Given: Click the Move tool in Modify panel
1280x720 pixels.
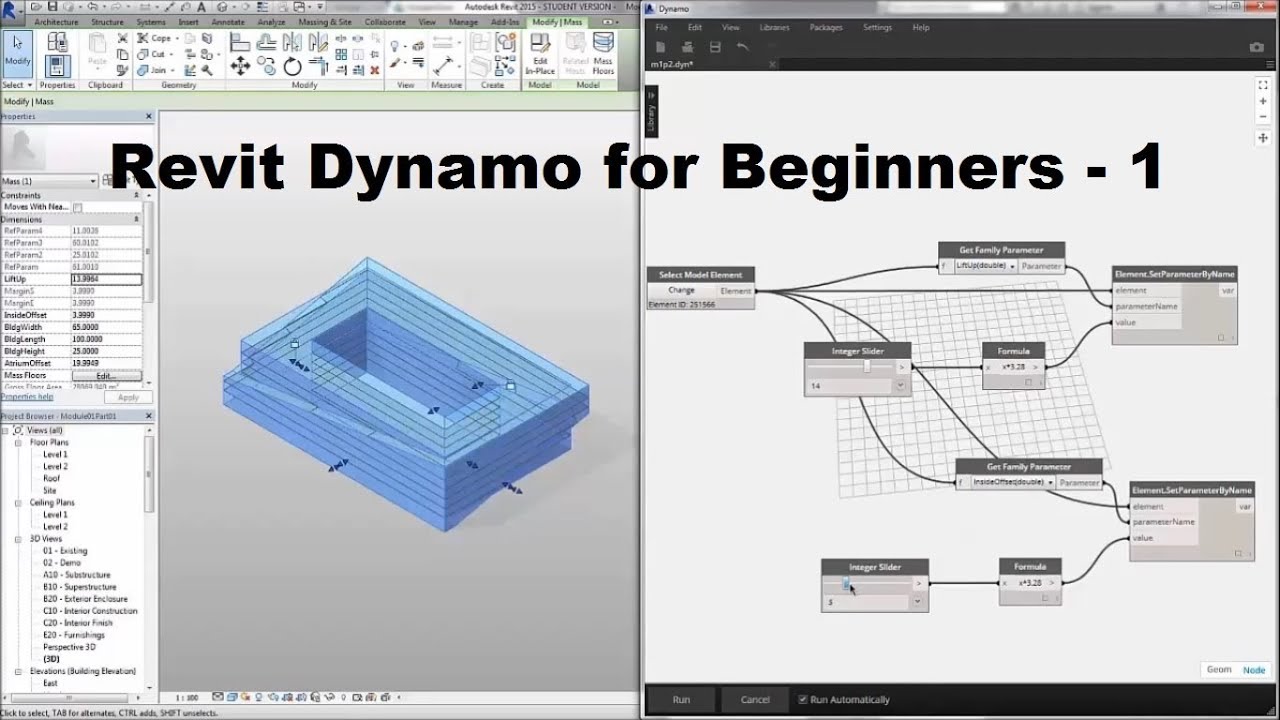Looking at the screenshot, I should pos(240,66).
